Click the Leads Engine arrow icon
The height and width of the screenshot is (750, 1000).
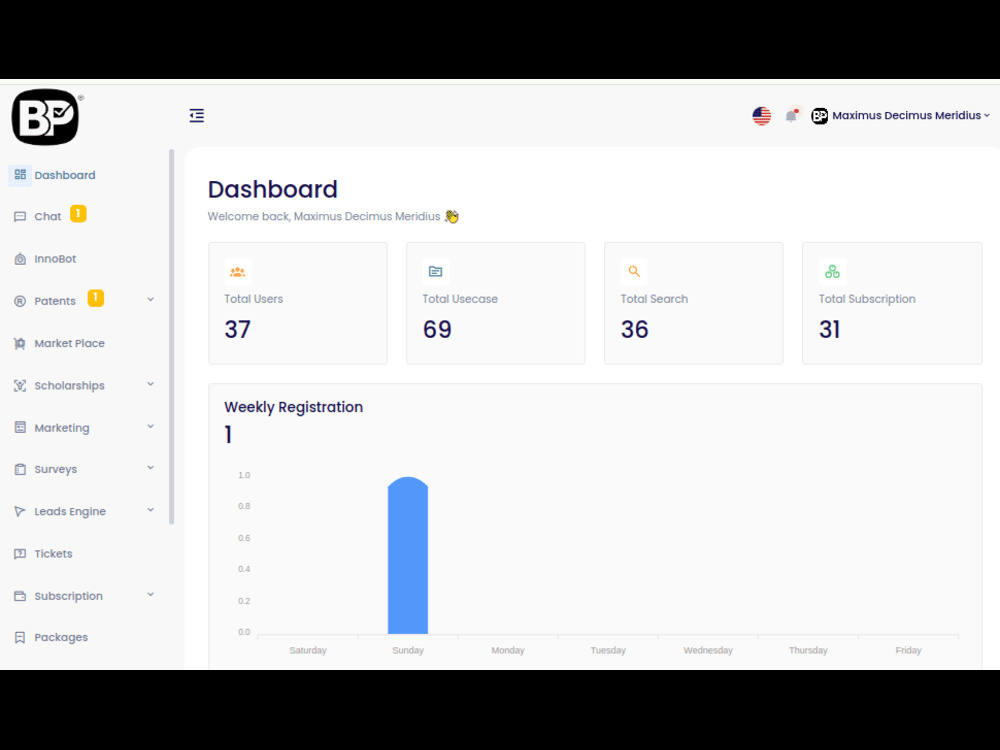pyautogui.click(x=20, y=511)
